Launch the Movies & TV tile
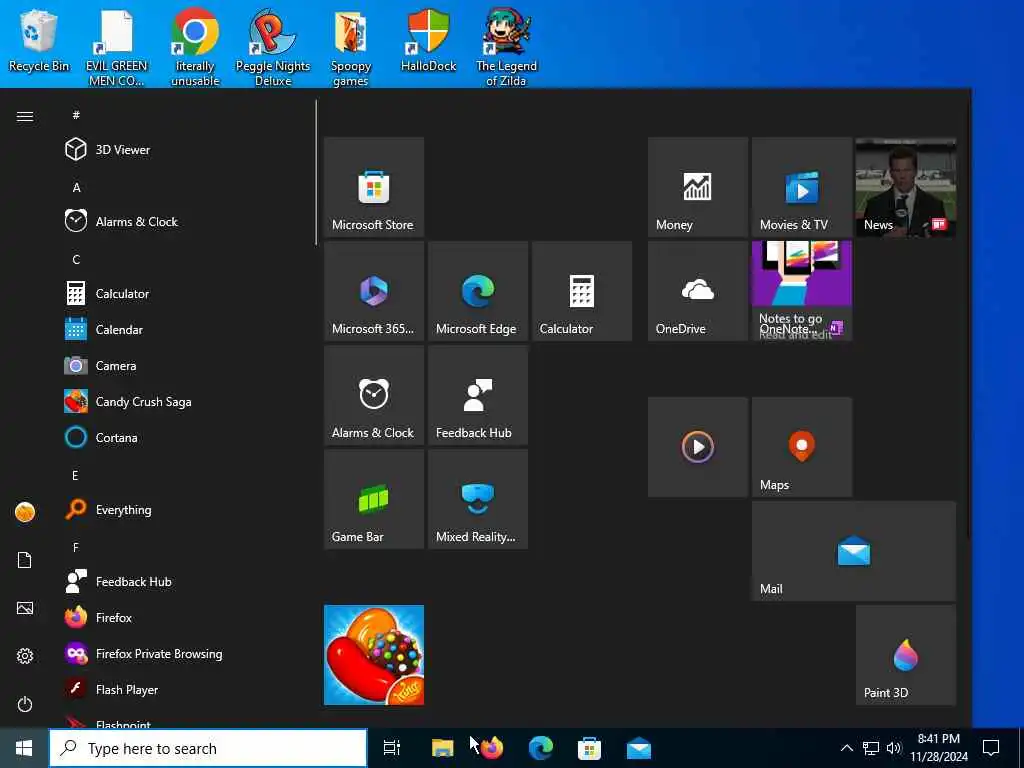Image resolution: width=1024 pixels, height=768 pixels. 801,187
